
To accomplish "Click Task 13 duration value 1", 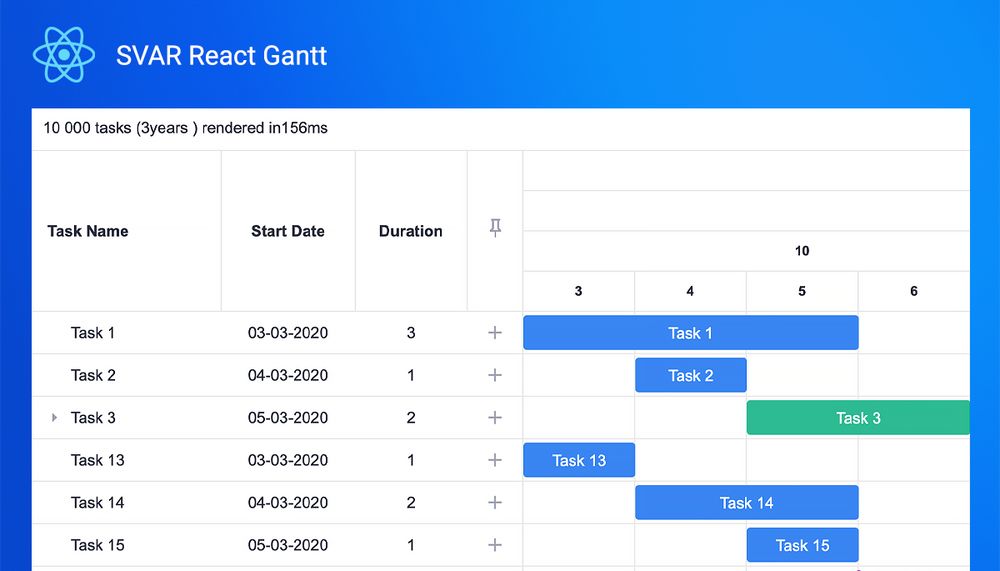I will 411,460.
